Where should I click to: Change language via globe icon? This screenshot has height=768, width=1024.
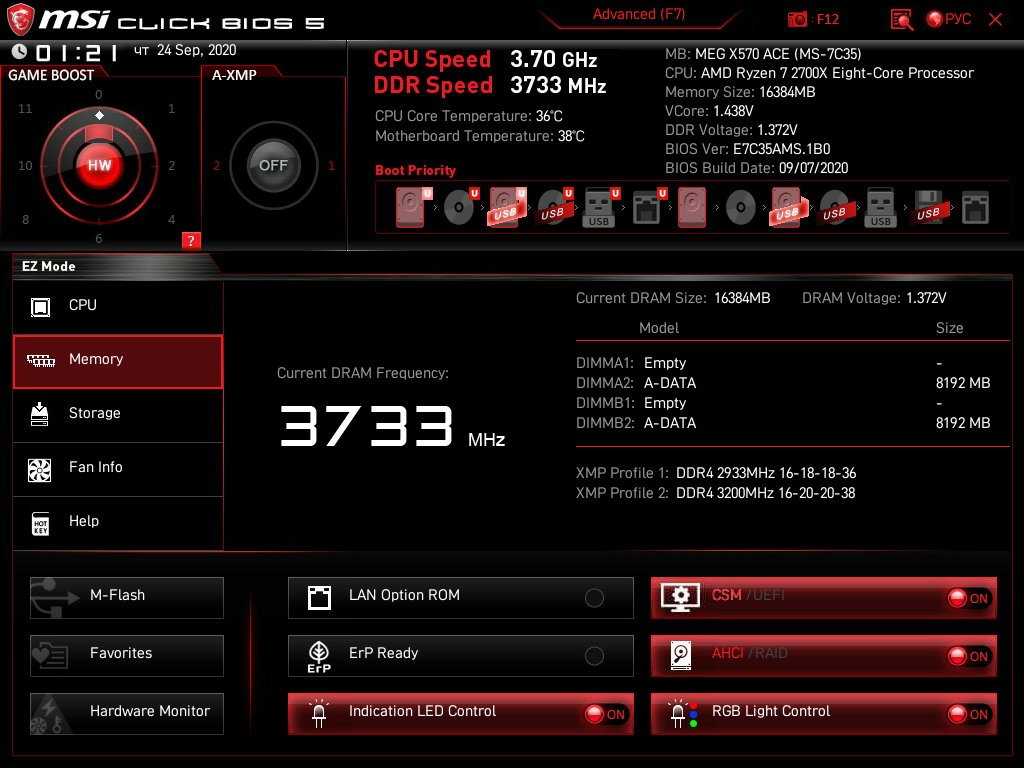click(935, 19)
